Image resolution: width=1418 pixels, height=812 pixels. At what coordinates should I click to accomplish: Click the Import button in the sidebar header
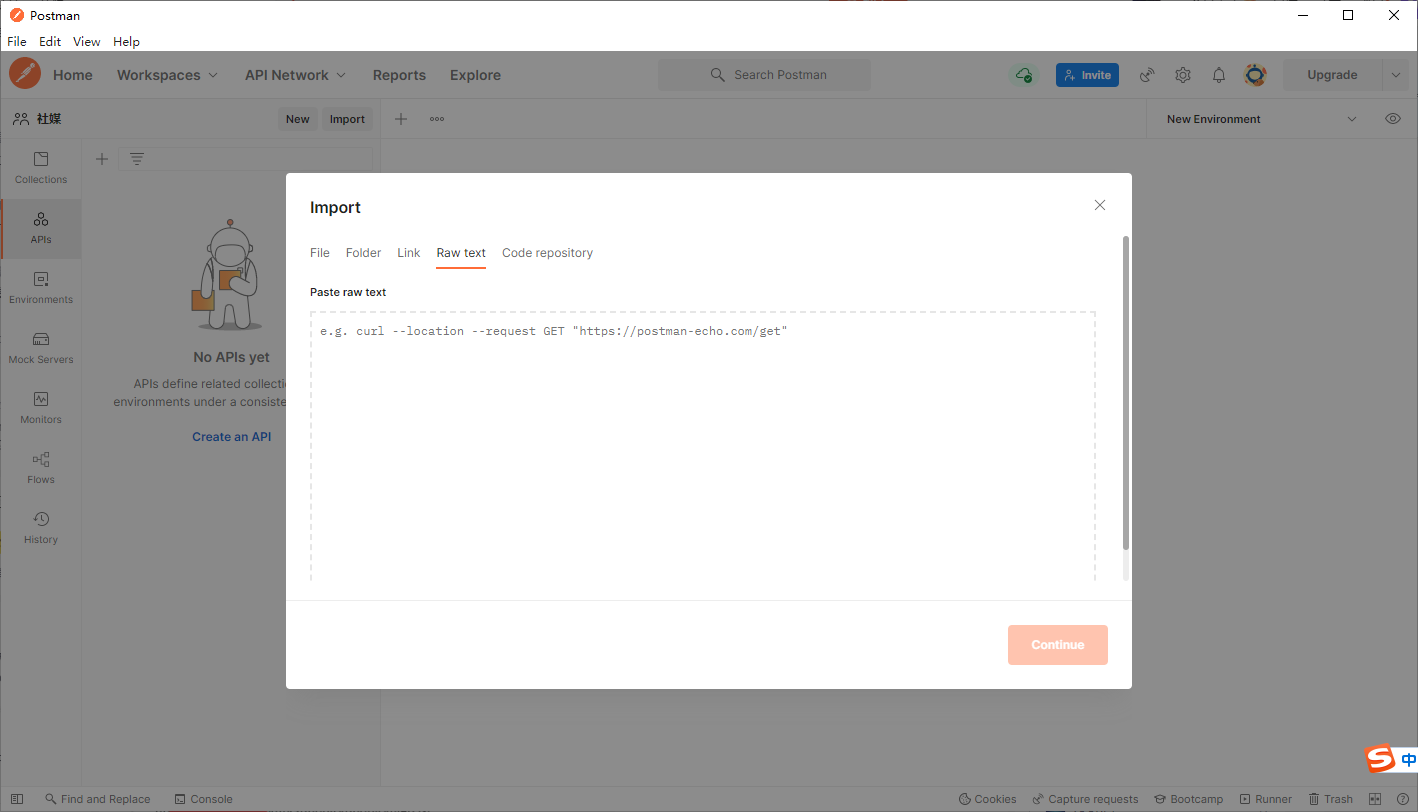[x=347, y=119]
